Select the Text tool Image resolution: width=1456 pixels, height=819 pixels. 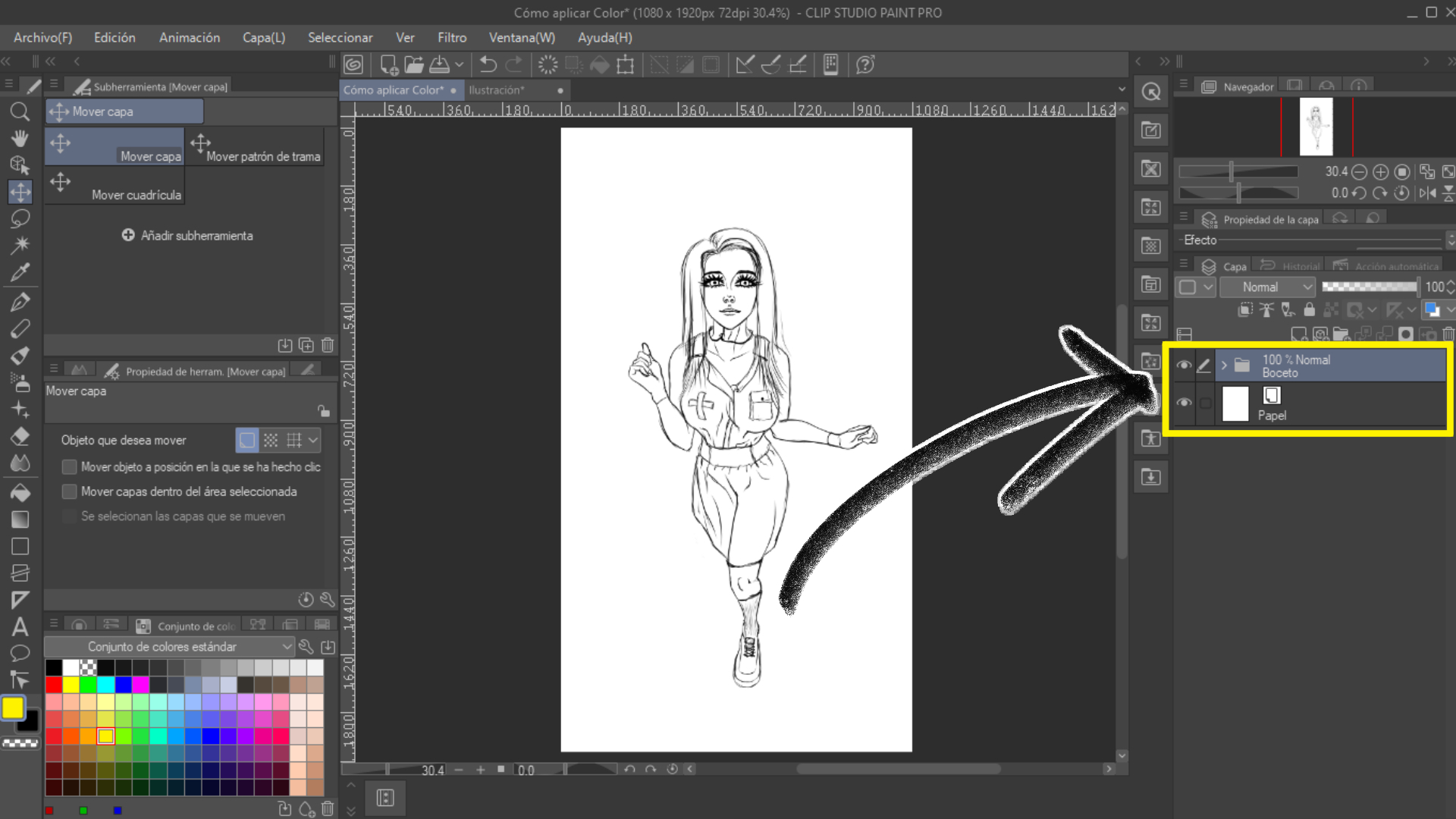(x=20, y=627)
